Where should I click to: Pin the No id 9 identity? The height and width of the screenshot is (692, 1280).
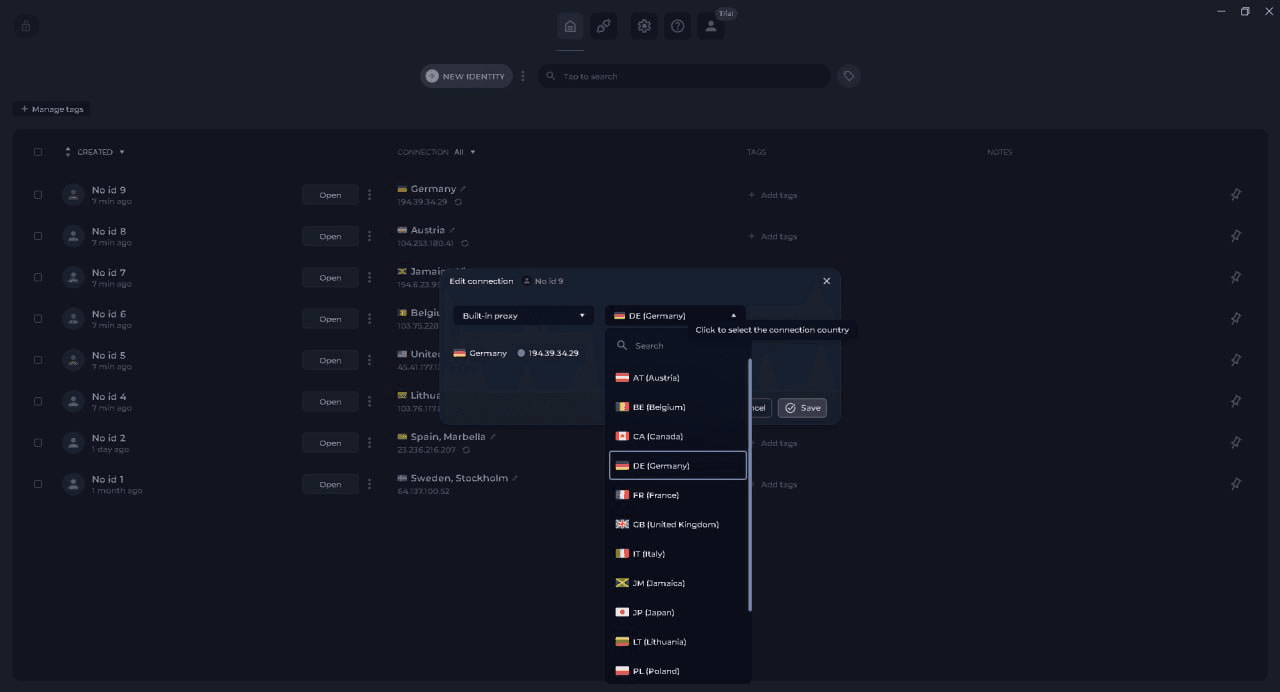pyautogui.click(x=1236, y=195)
